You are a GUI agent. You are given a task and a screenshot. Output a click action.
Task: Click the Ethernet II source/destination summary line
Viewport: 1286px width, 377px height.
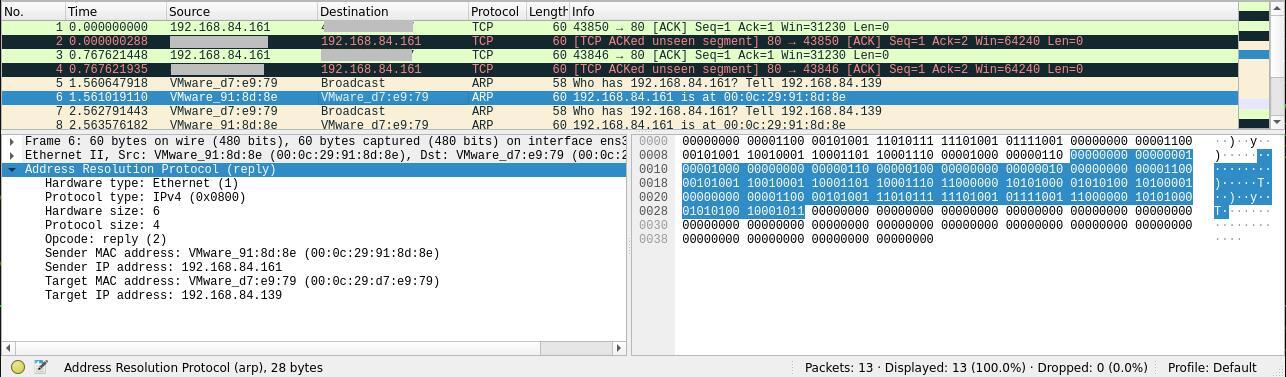click(x=325, y=156)
